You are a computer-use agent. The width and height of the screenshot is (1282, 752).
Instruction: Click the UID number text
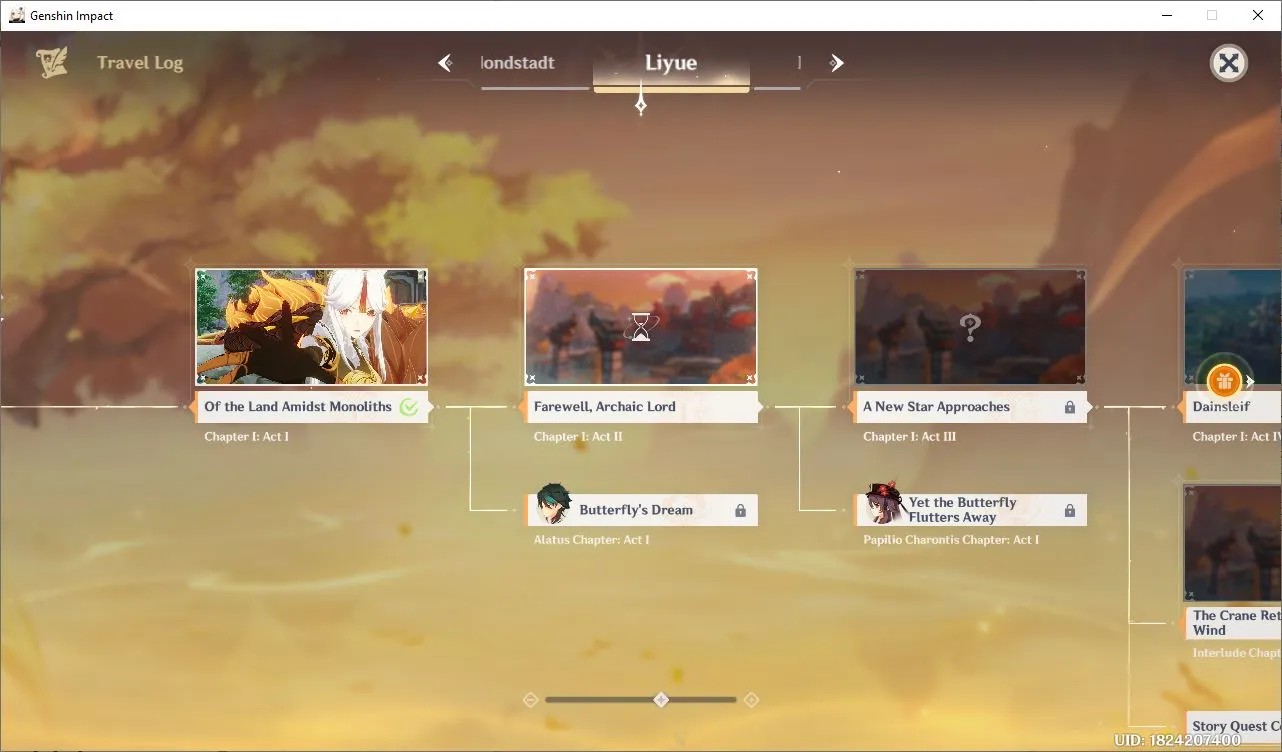1177,741
